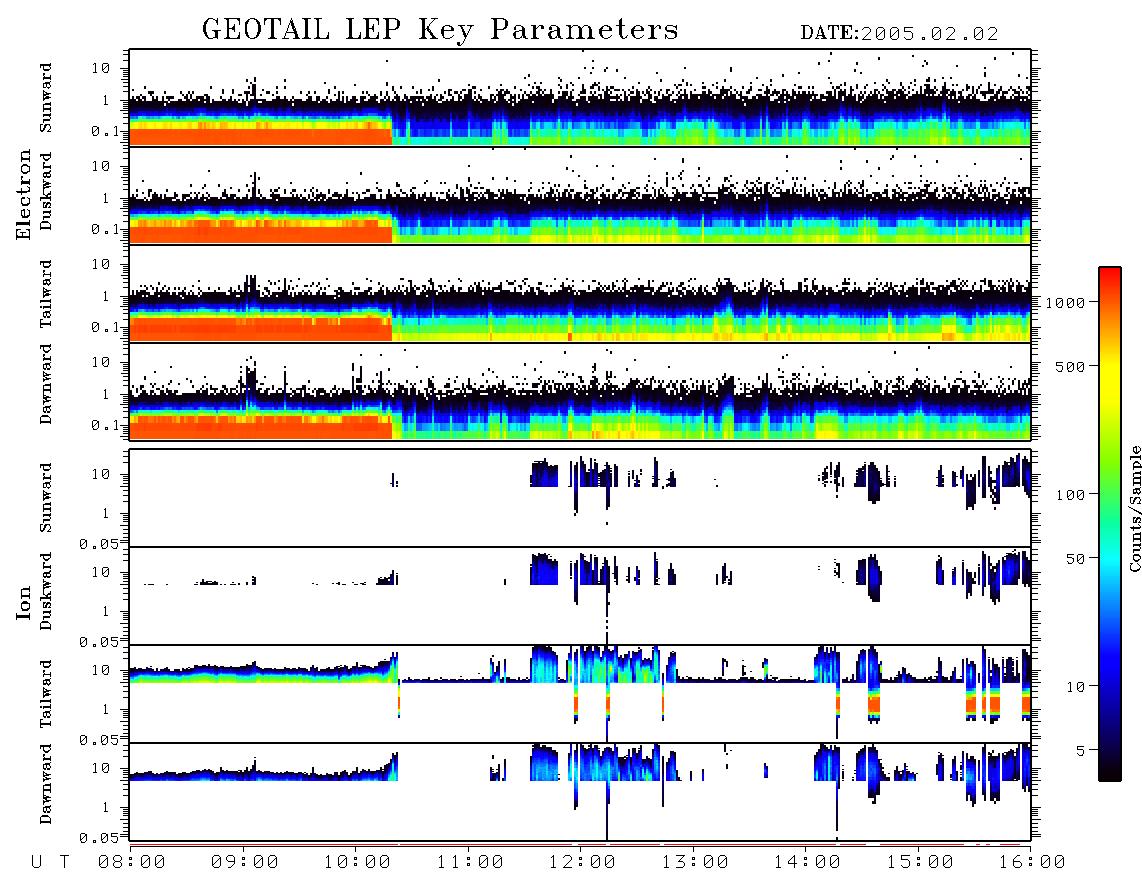Click the 'GEOTAIL LEP Key Parameters' title
Viewport: 1142px width, 880px height.
[x=440, y=30]
